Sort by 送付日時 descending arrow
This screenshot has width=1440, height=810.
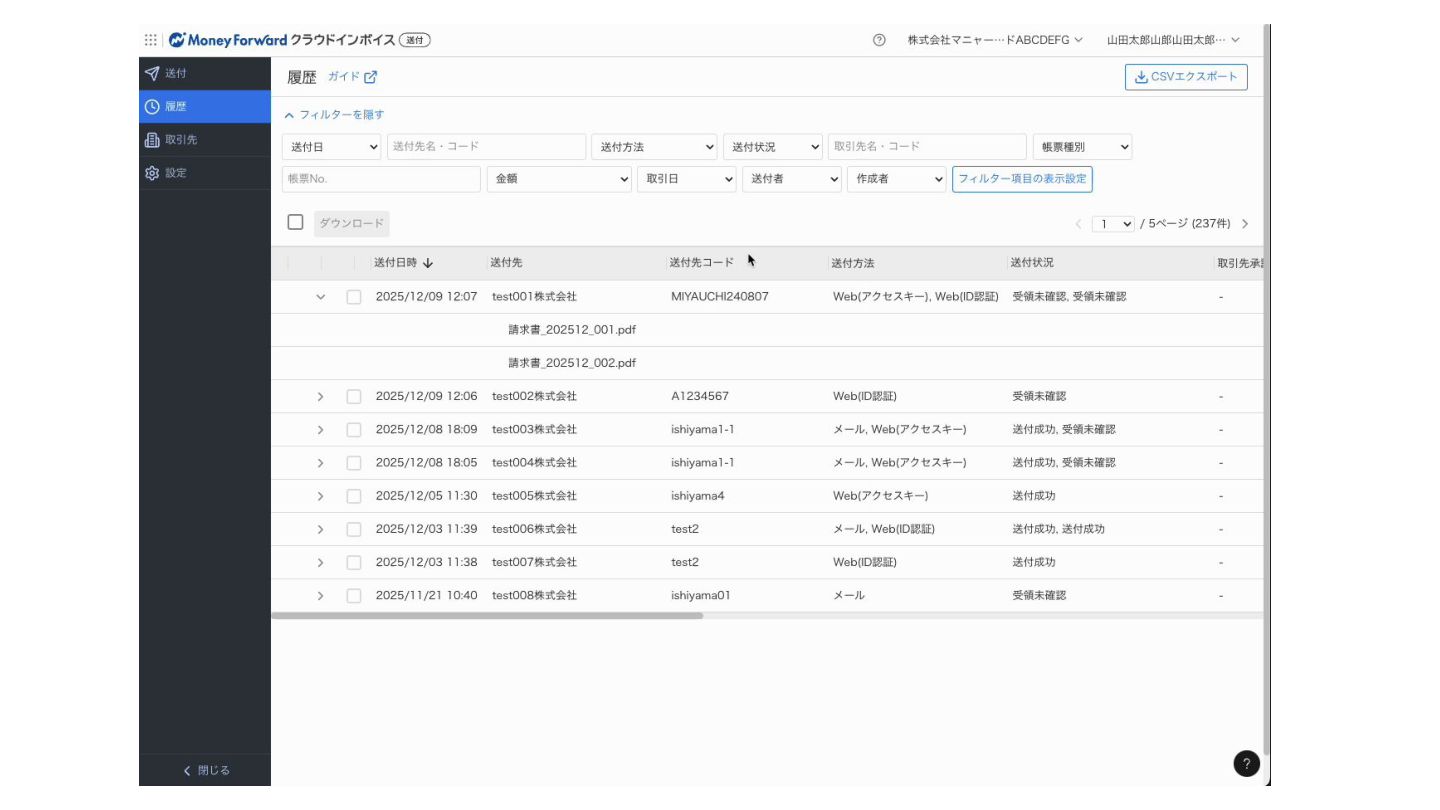(428, 263)
